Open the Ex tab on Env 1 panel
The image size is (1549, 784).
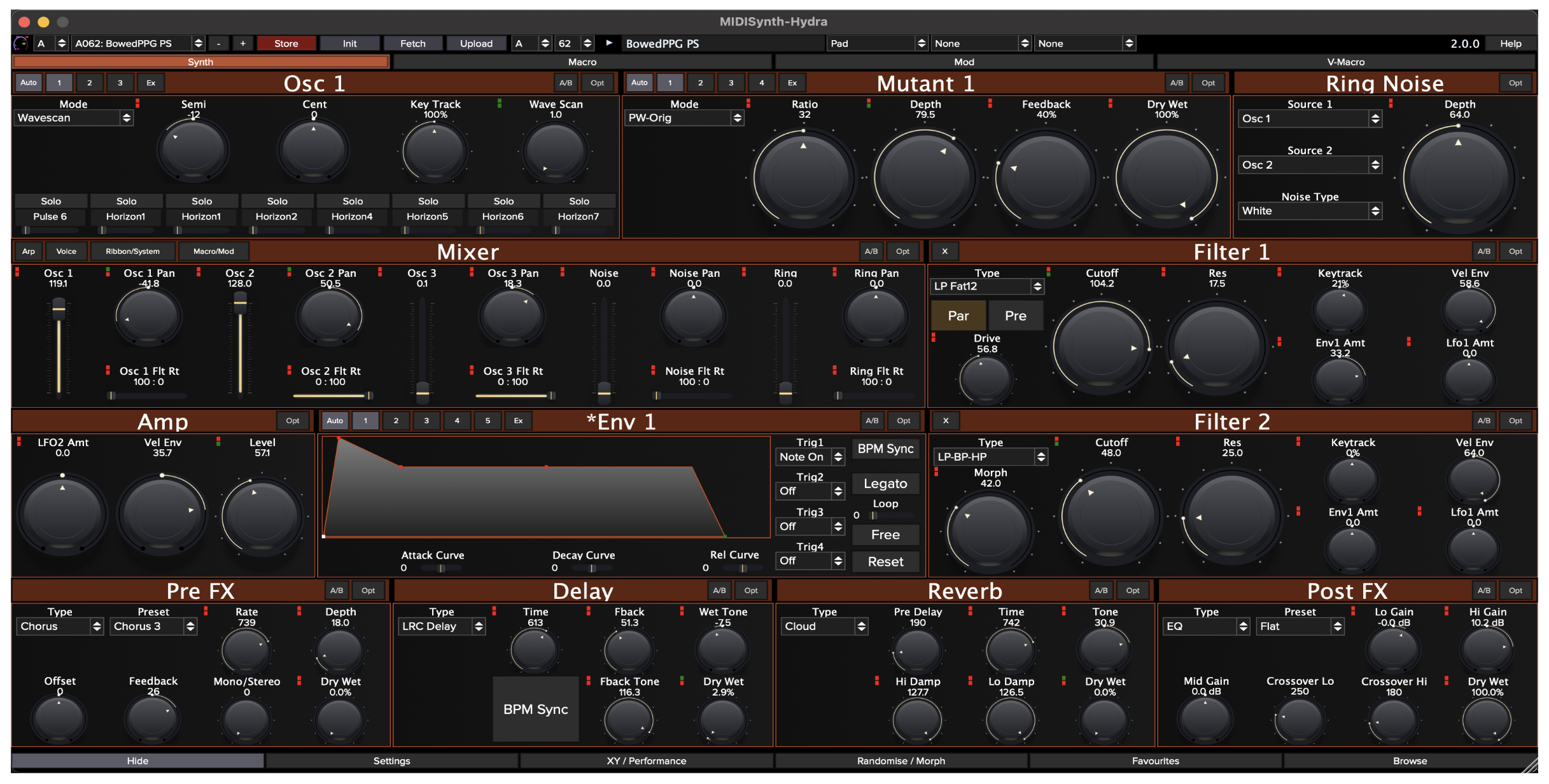pos(519,421)
